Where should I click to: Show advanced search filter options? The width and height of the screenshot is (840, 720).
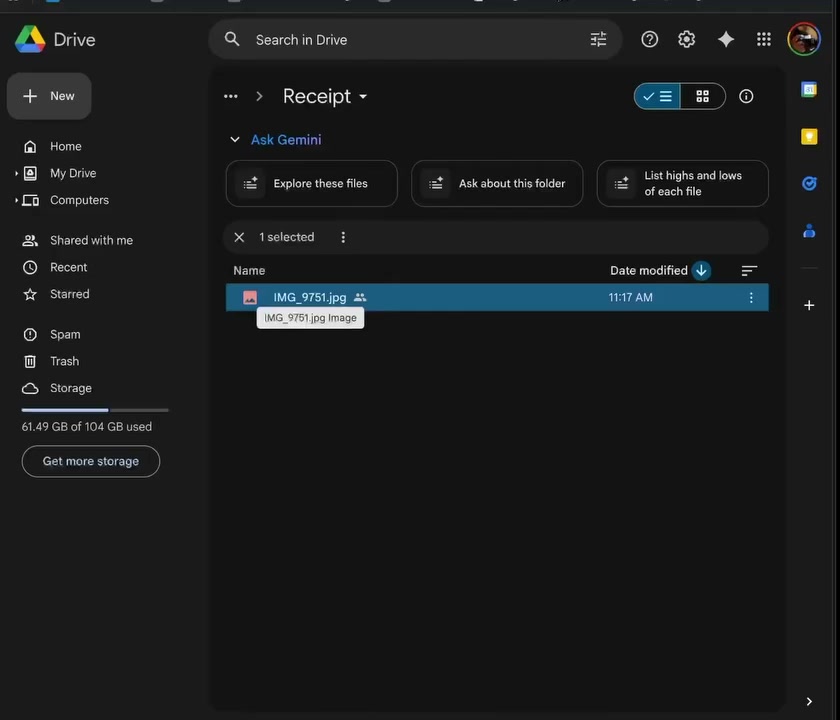(598, 39)
